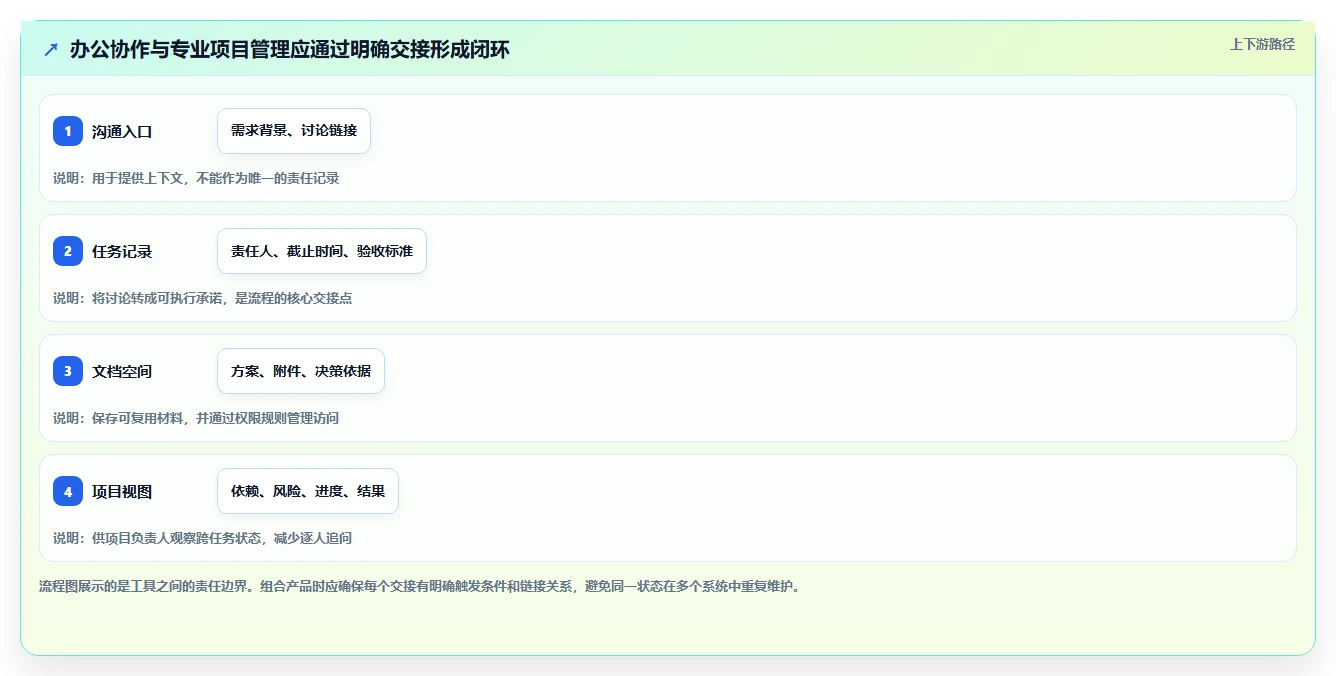Select the 责任人、截止时间、验收标准 chip
This screenshot has width=1336, height=676.
[x=322, y=251]
